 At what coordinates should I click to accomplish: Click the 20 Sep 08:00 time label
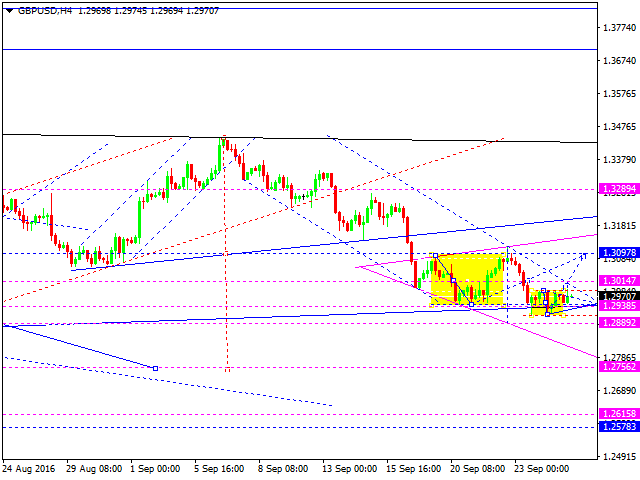478,469
